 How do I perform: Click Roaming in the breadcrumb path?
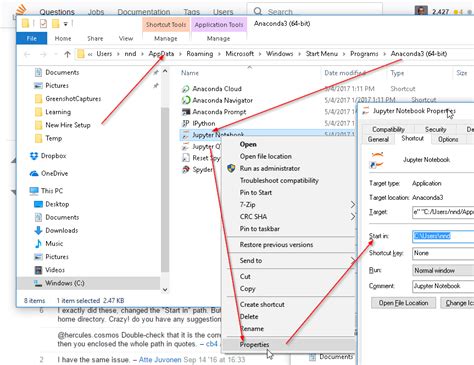(200, 54)
